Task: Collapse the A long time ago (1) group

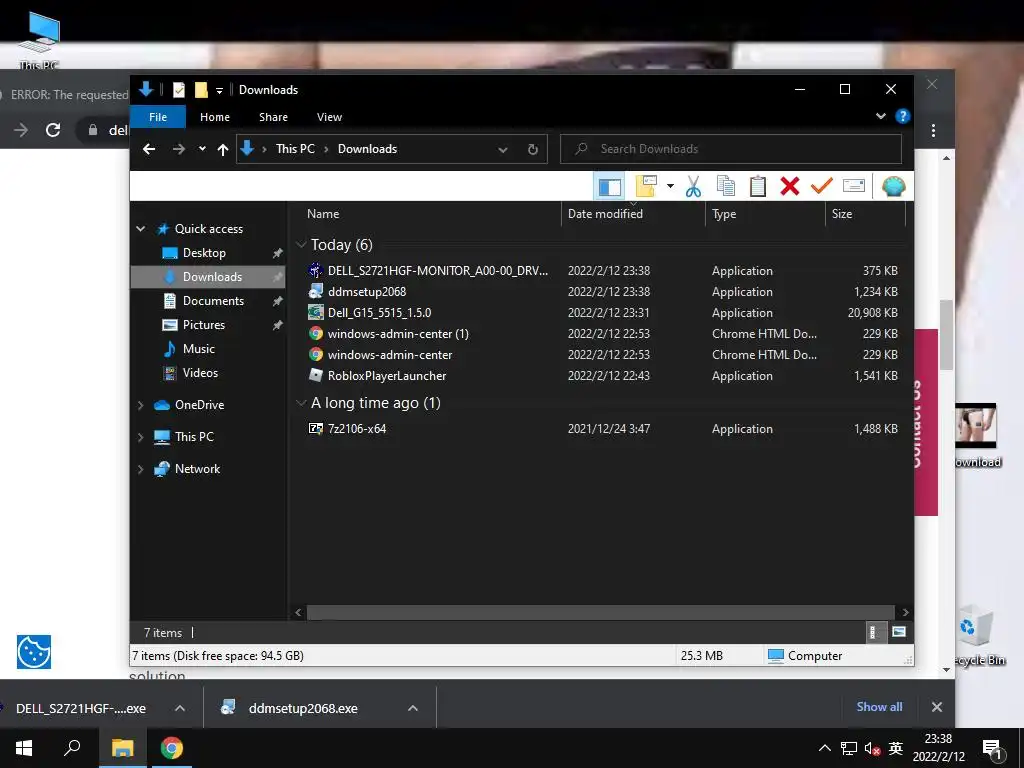Action: point(301,403)
